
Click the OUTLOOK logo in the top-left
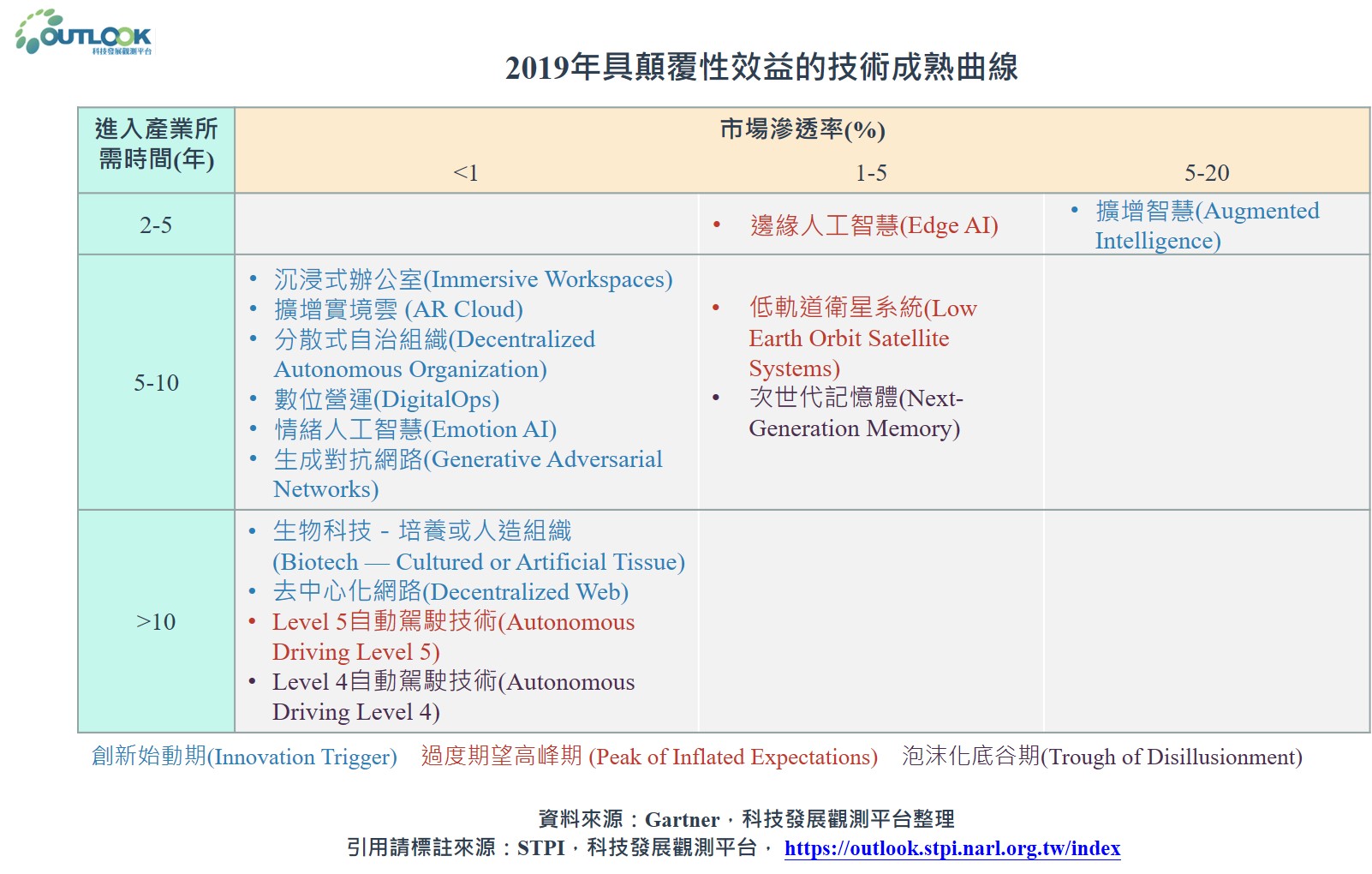84,33
